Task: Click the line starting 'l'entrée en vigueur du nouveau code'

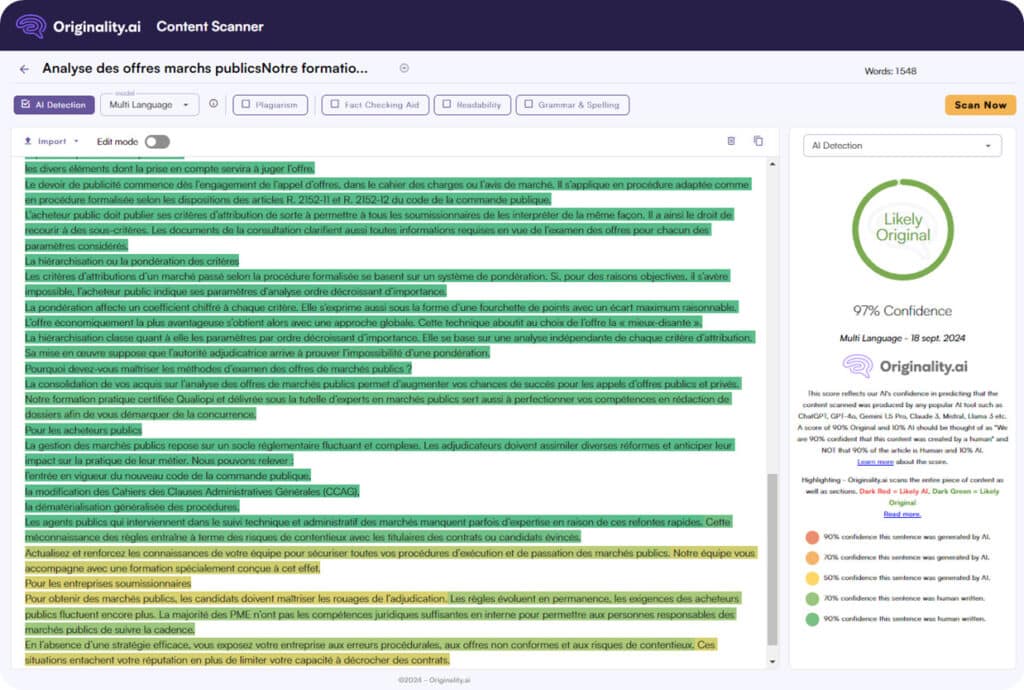Action: 168,475
